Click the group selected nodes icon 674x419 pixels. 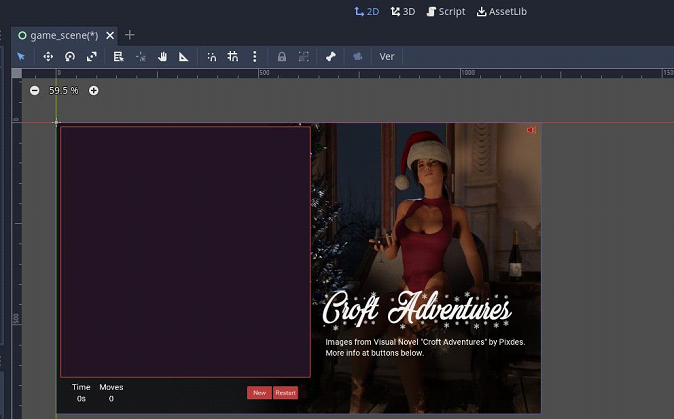click(303, 56)
